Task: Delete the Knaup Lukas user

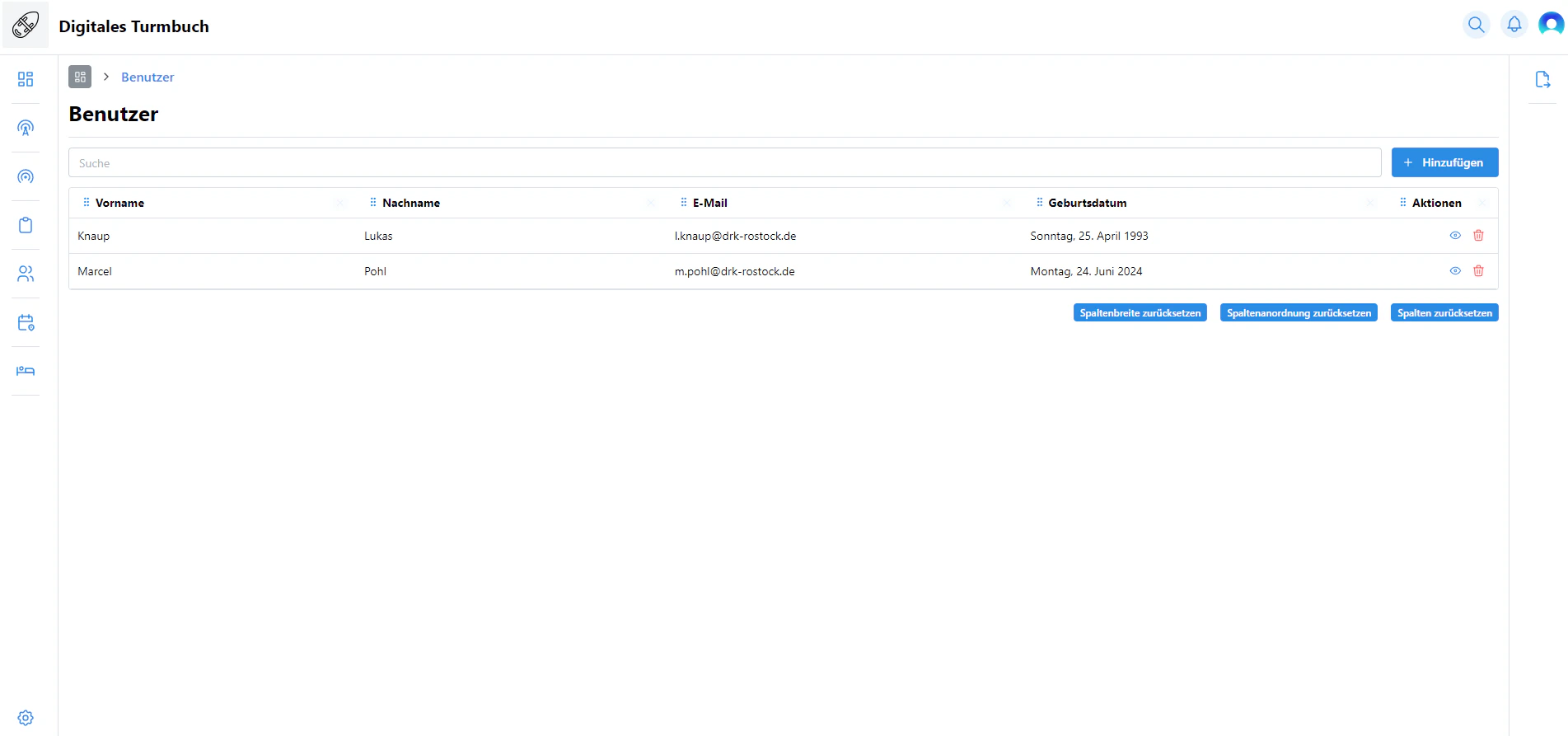Action: point(1478,236)
